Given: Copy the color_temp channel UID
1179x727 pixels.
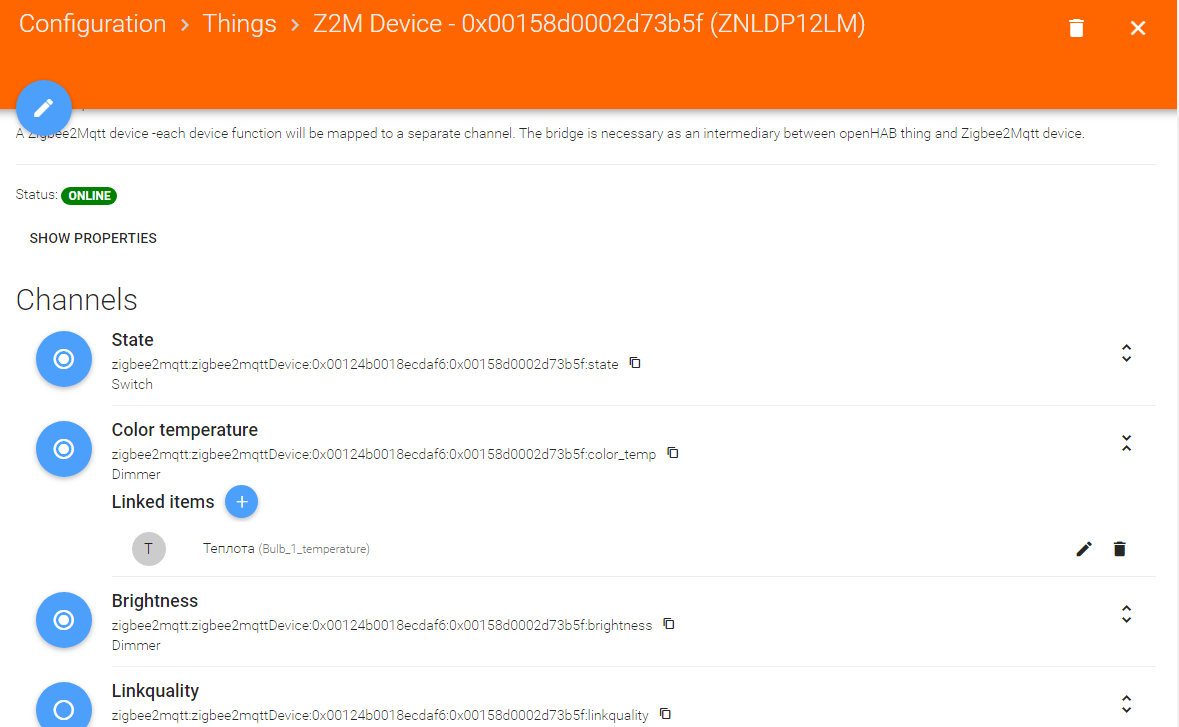Looking at the screenshot, I should click(x=672, y=453).
